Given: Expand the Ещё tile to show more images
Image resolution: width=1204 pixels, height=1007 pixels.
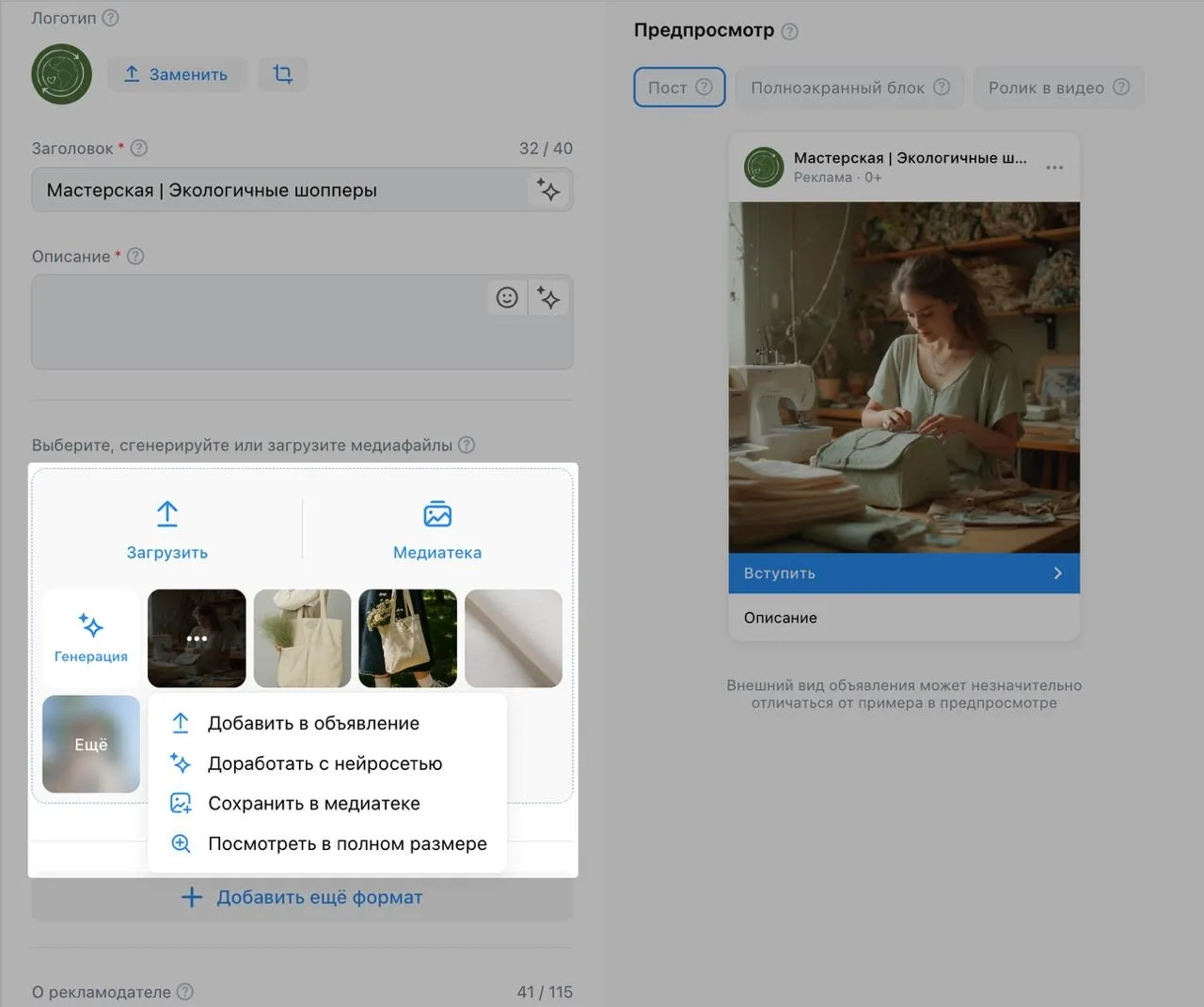Looking at the screenshot, I should (x=90, y=744).
